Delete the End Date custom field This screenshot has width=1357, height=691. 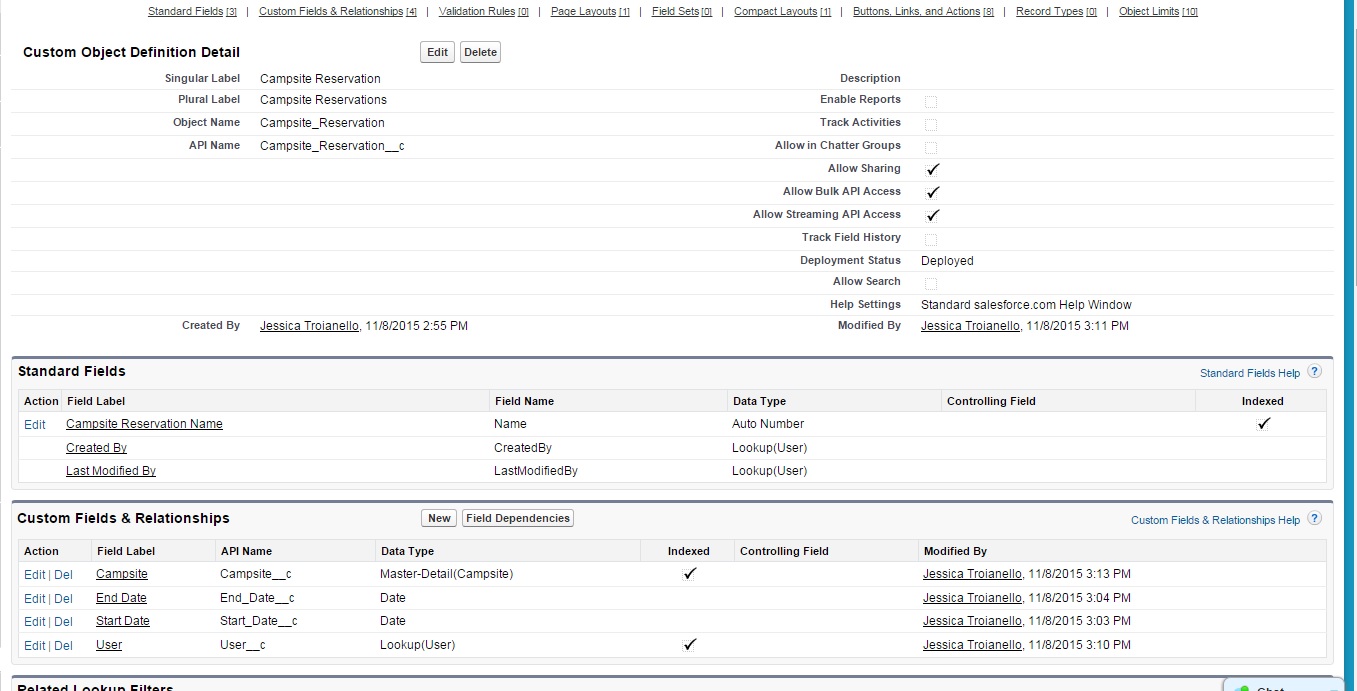[x=63, y=599]
